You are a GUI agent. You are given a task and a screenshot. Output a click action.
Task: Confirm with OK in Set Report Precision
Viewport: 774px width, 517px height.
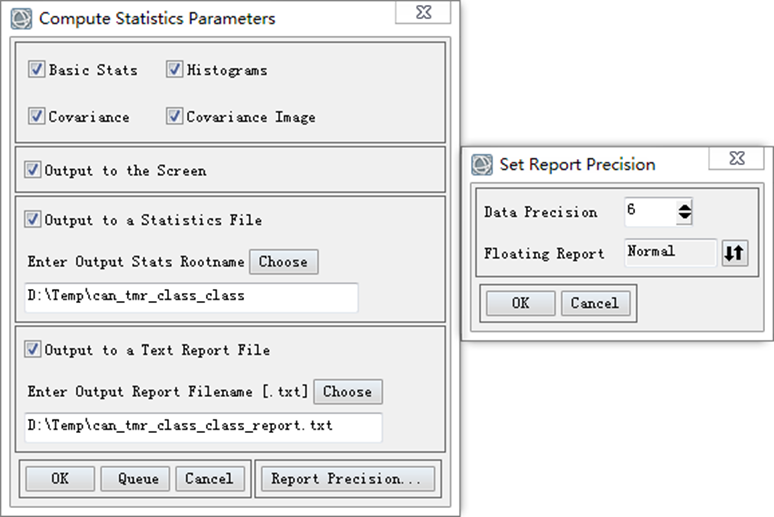[520, 303]
